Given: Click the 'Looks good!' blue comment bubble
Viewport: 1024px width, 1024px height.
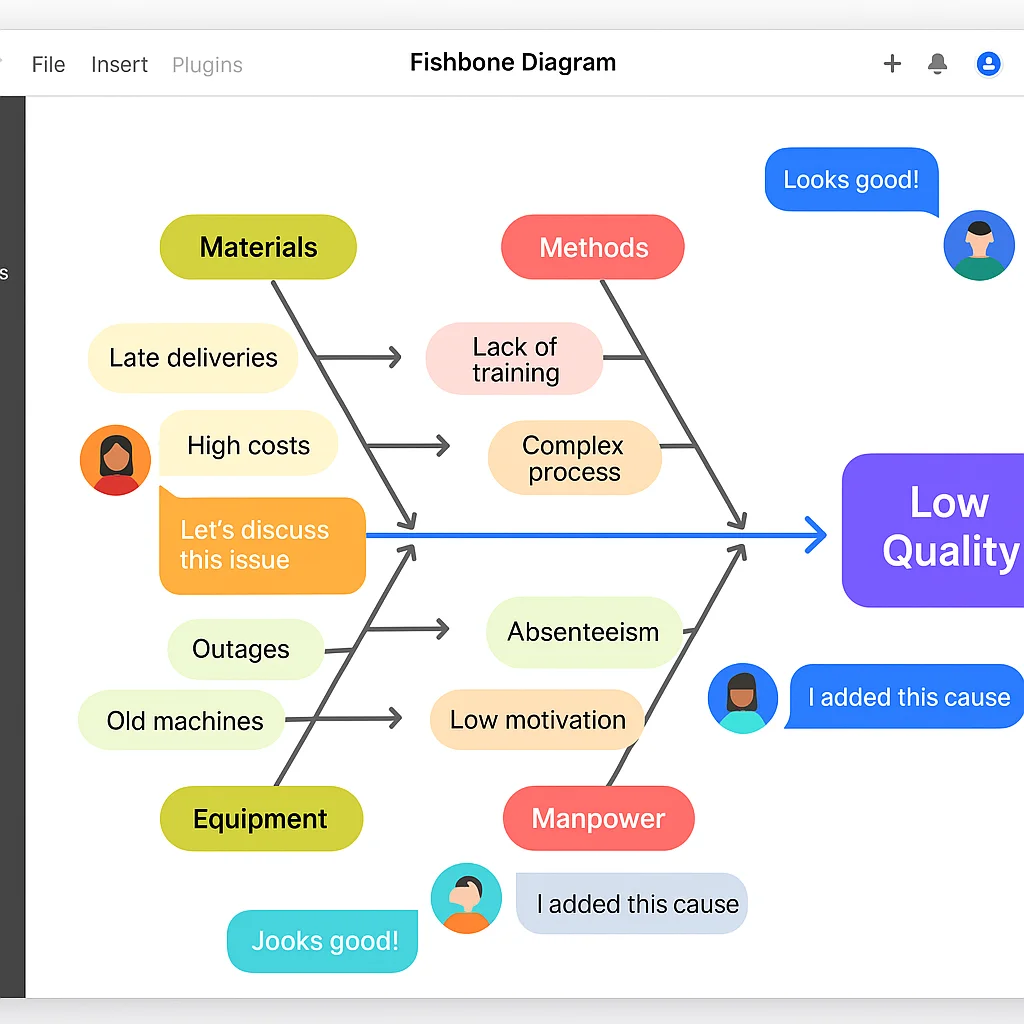Looking at the screenshot, I should (x=851, y=180).
